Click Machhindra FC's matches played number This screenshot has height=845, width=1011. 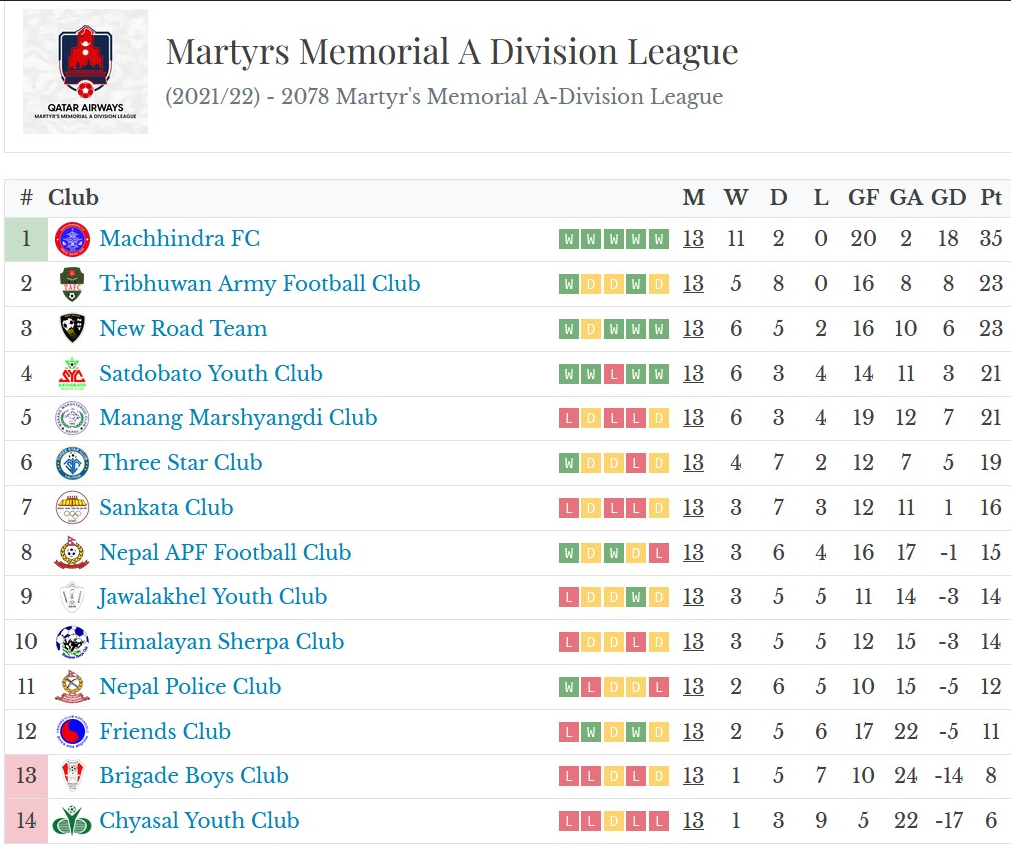[693, 239]
